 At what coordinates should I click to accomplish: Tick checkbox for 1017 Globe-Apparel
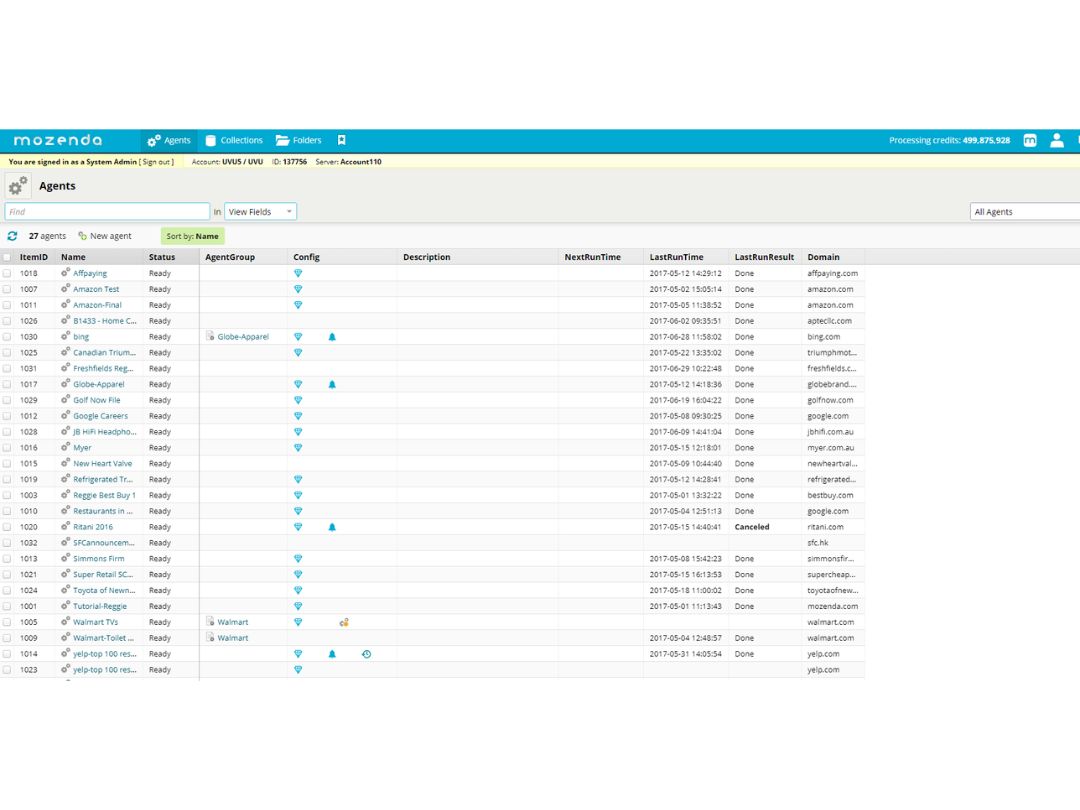7,384
